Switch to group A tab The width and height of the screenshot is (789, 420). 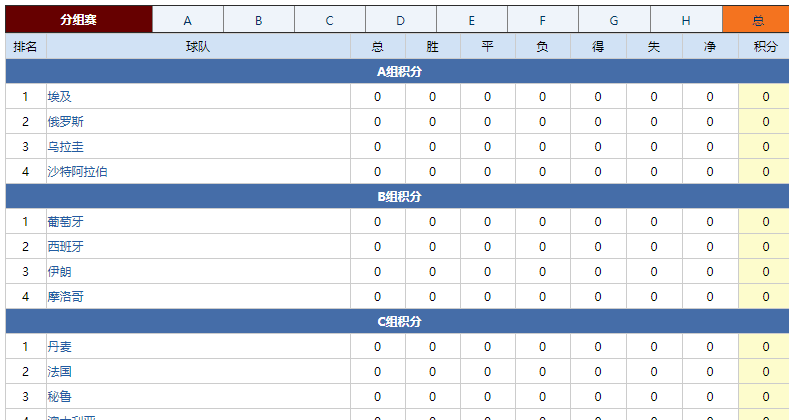click(x=187, y=20)
